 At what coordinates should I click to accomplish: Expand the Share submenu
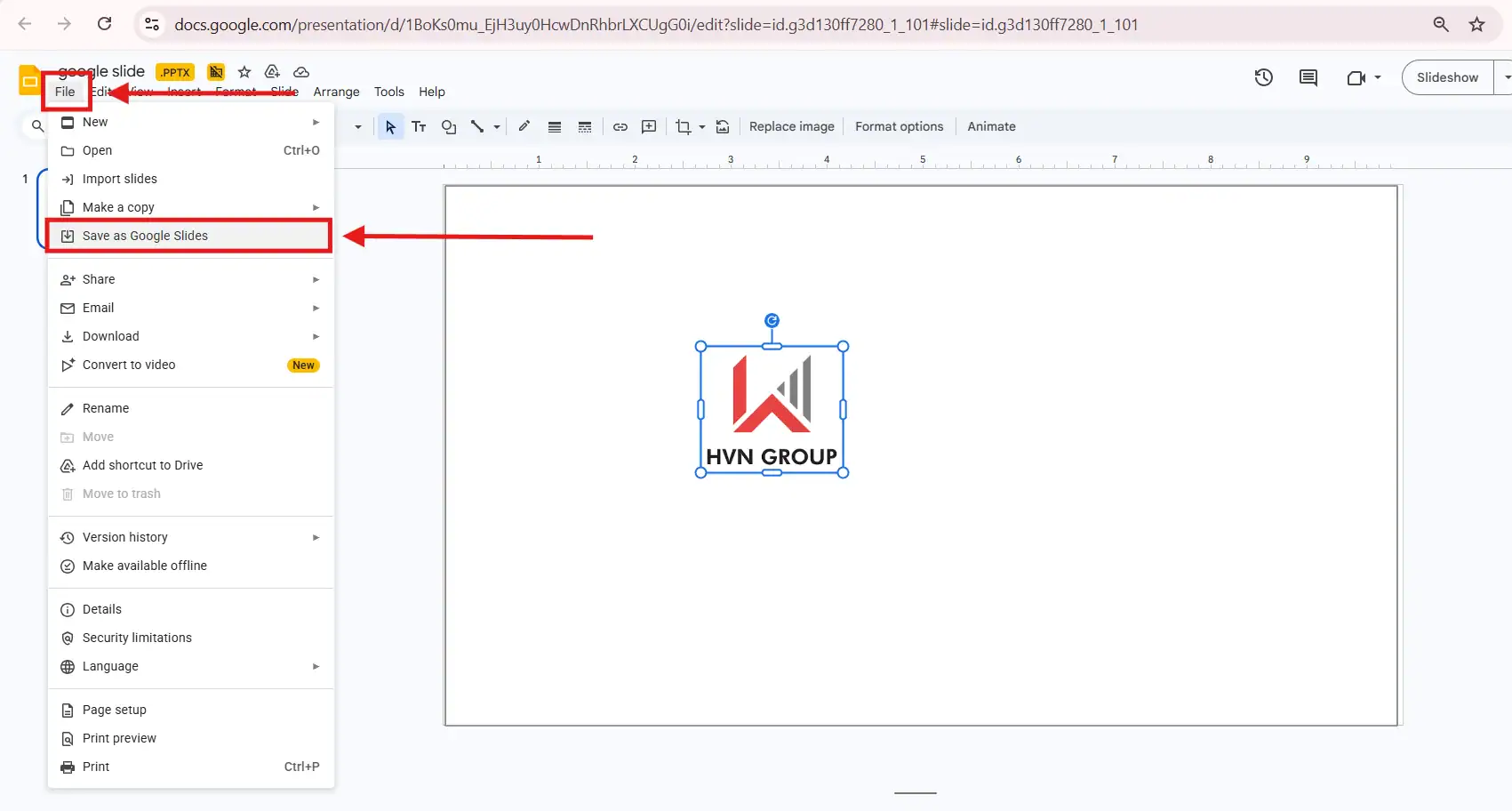[190, 279]
